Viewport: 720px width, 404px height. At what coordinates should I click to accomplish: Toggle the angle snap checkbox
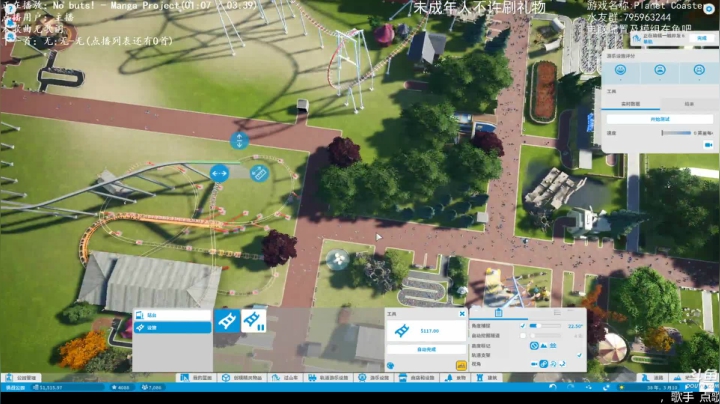tap(522, 326)
